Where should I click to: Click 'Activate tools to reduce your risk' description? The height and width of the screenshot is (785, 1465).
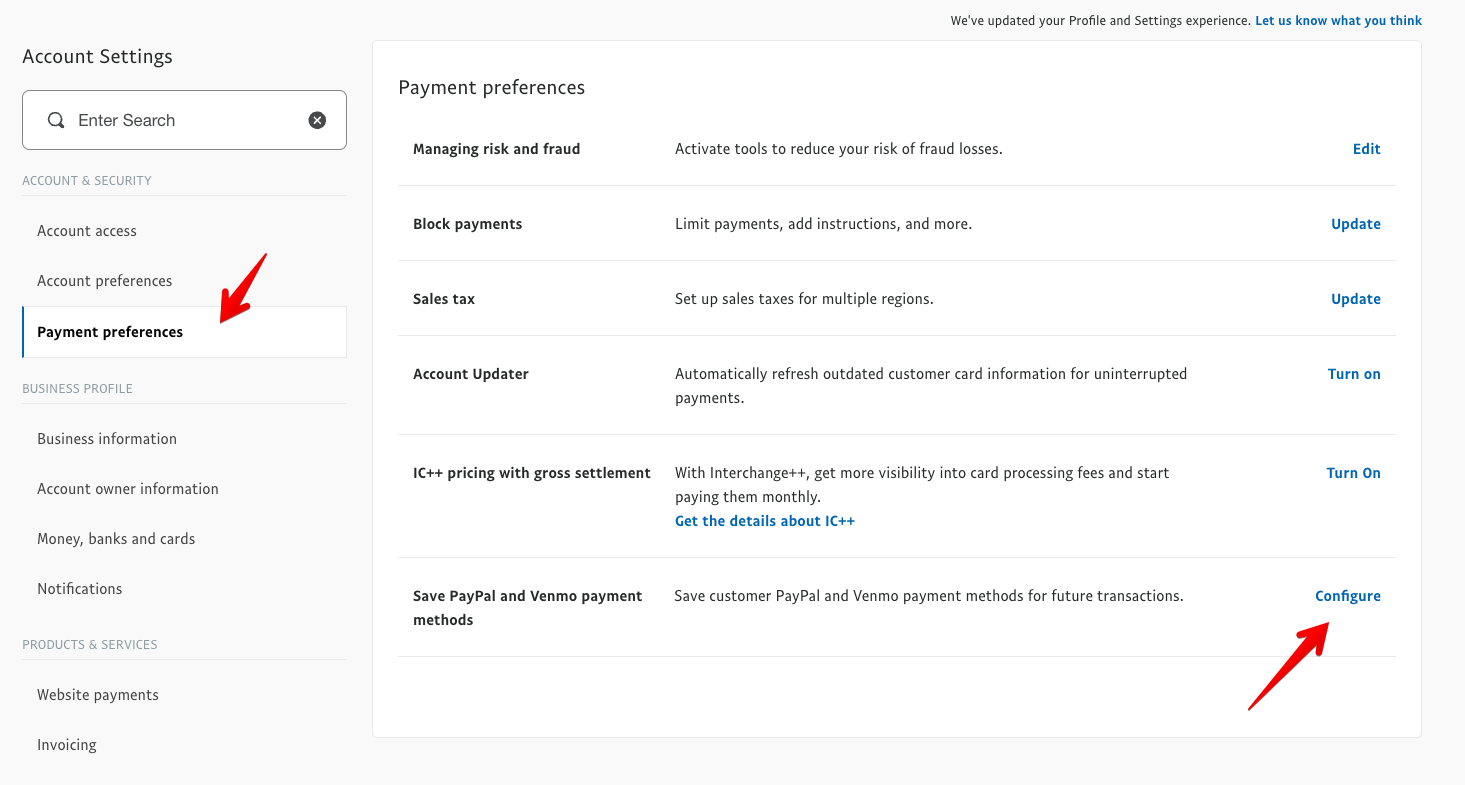pyautogui.click(x=839, y=149)
